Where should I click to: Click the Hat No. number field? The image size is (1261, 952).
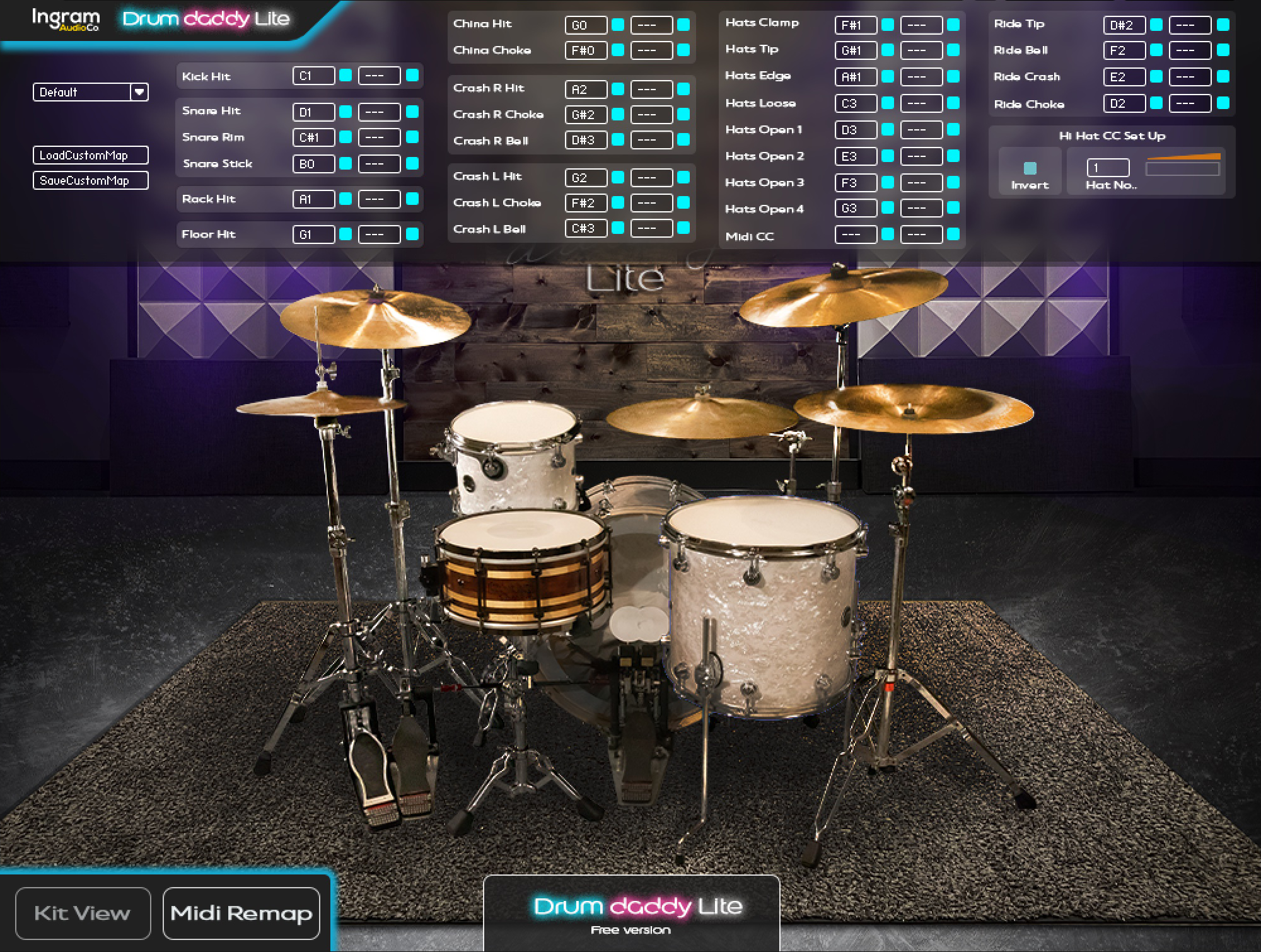tap(1107, 168)
